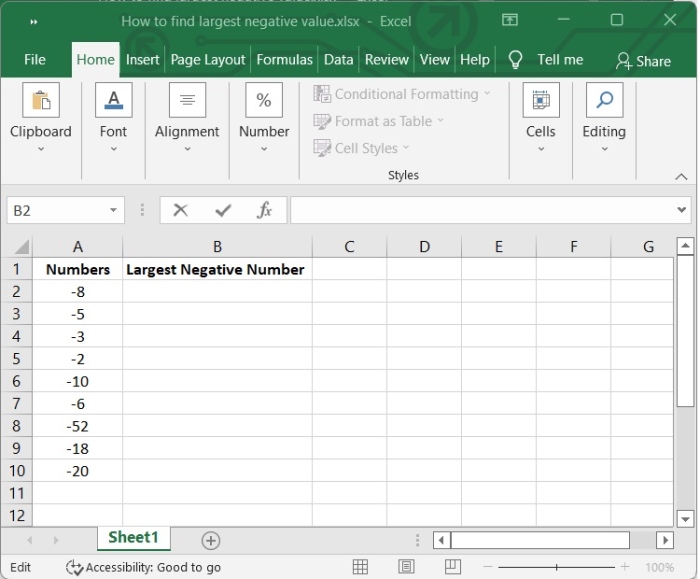This screenshot has width=700, height=579.
Task: Open the Cells group icon
Action: [x=541, y=100]
